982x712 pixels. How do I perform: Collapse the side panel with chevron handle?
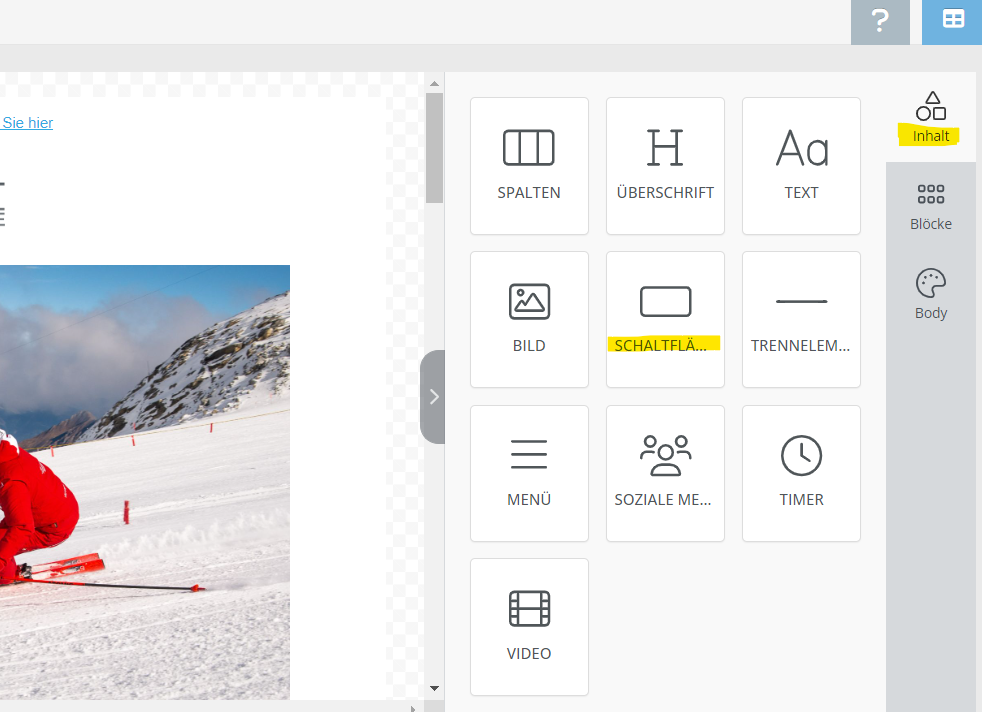point(433,397)
